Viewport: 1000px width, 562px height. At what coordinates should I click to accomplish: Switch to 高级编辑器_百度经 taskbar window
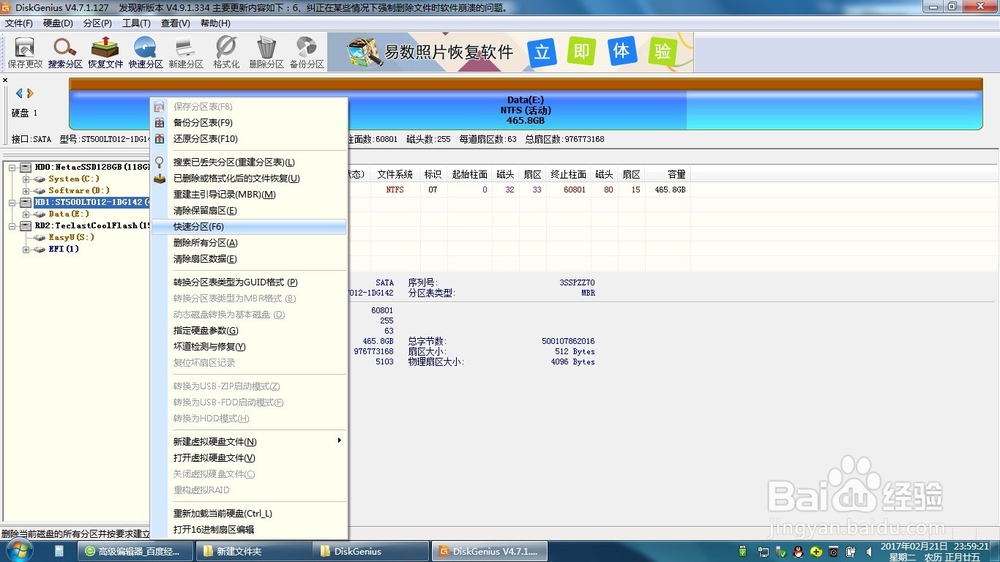136,551
